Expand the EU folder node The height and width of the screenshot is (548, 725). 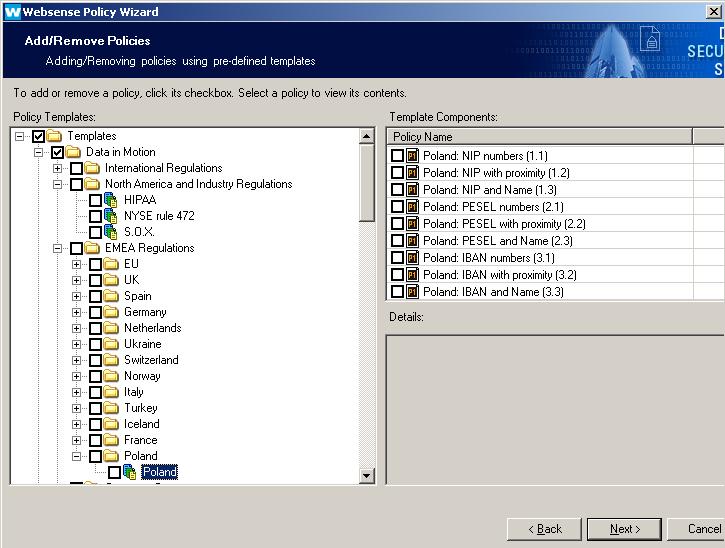click(x=76, y=264)
